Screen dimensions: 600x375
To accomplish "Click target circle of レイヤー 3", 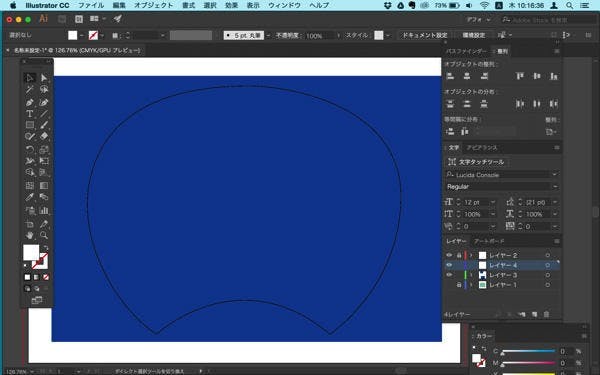I will 548,275.
